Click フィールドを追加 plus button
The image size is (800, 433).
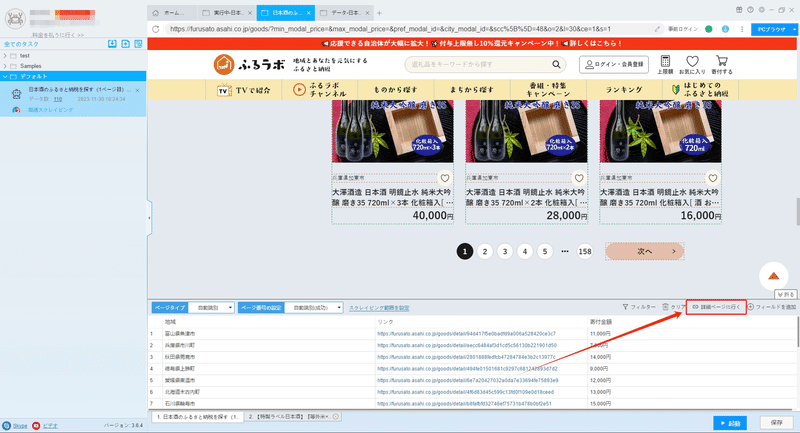click(771, 307)
